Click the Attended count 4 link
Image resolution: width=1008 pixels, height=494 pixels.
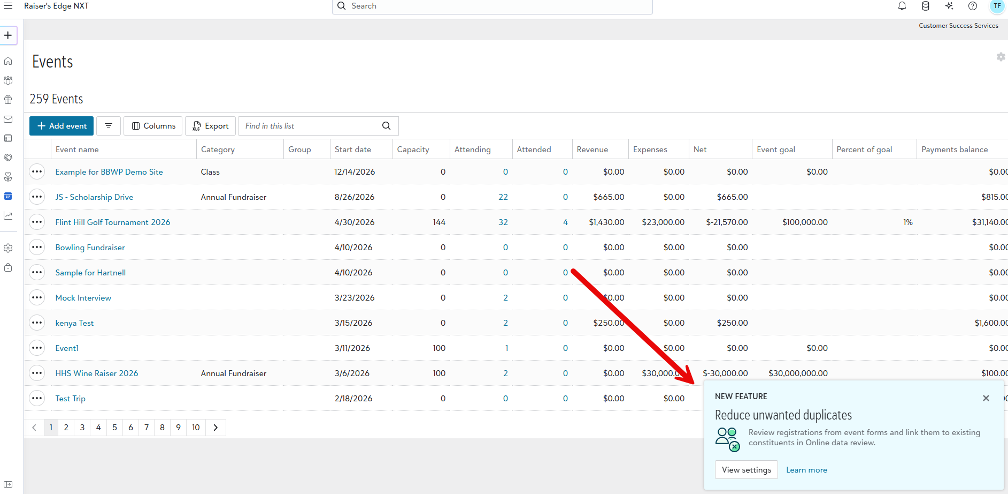pyautogui.click(x=565, y=222)
